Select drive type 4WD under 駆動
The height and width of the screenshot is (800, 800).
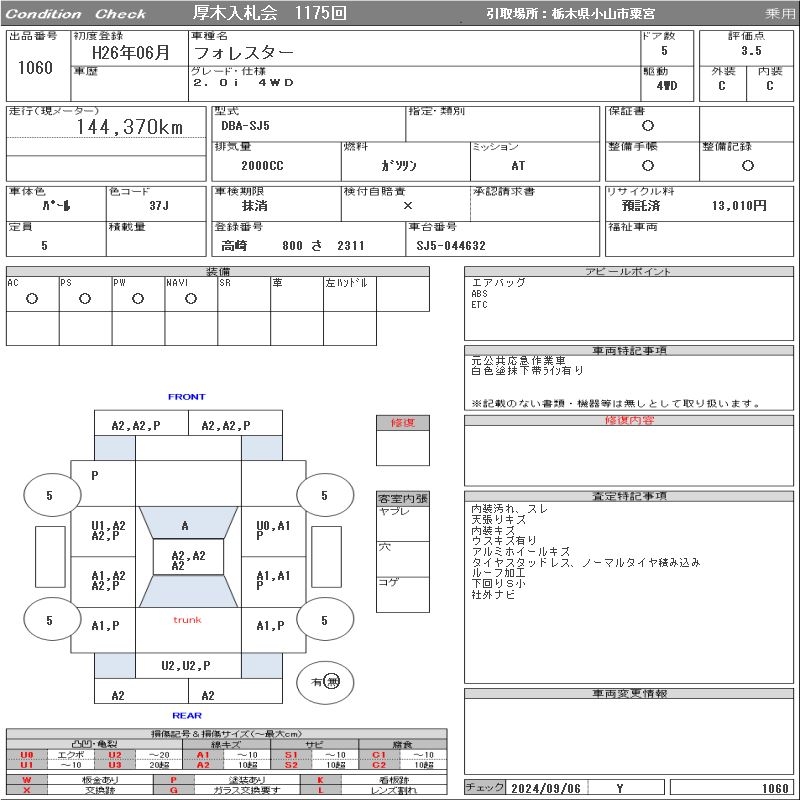(x=667, y=86)
